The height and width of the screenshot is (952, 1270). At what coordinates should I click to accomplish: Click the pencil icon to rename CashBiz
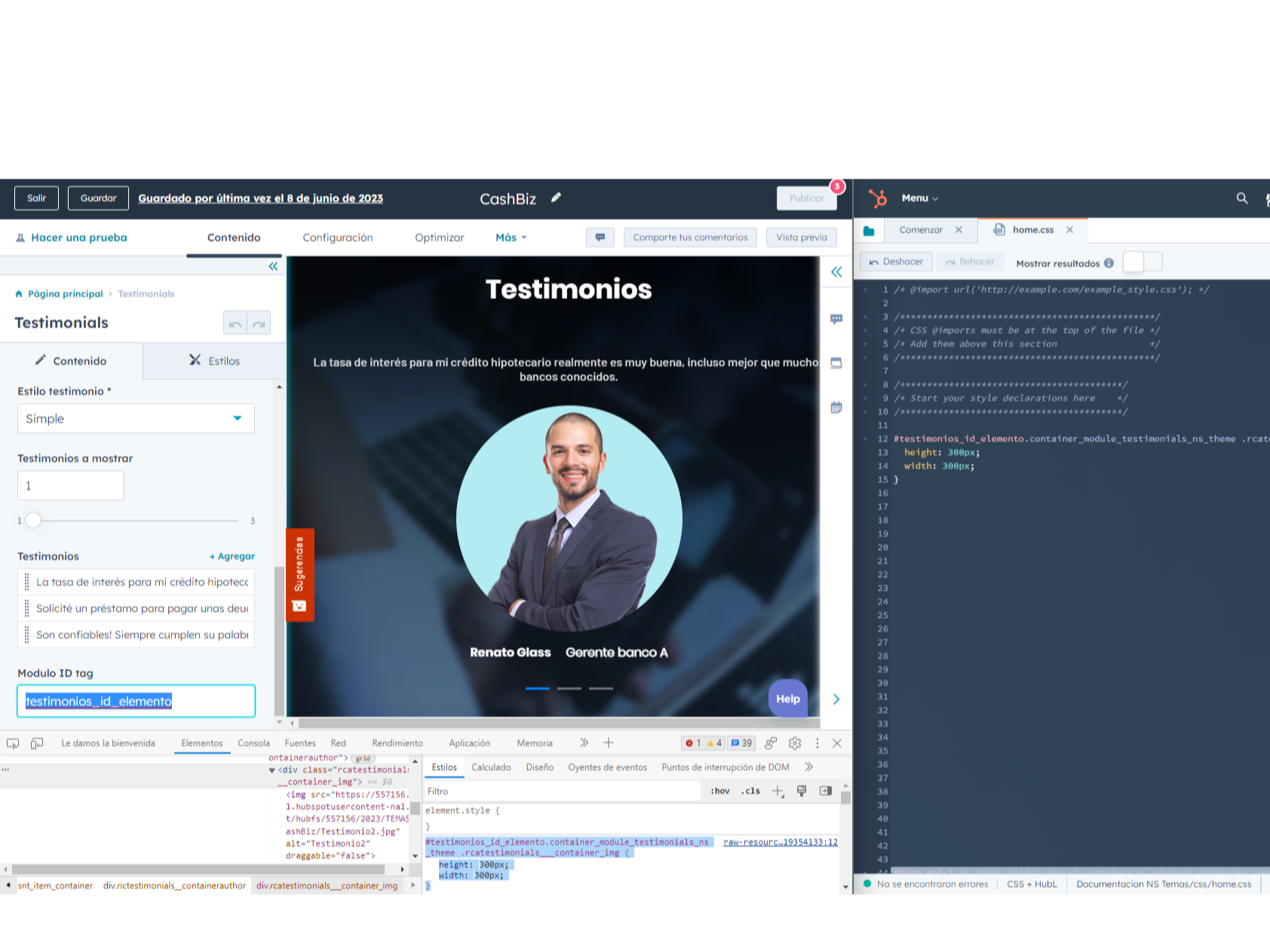(556, 198)
